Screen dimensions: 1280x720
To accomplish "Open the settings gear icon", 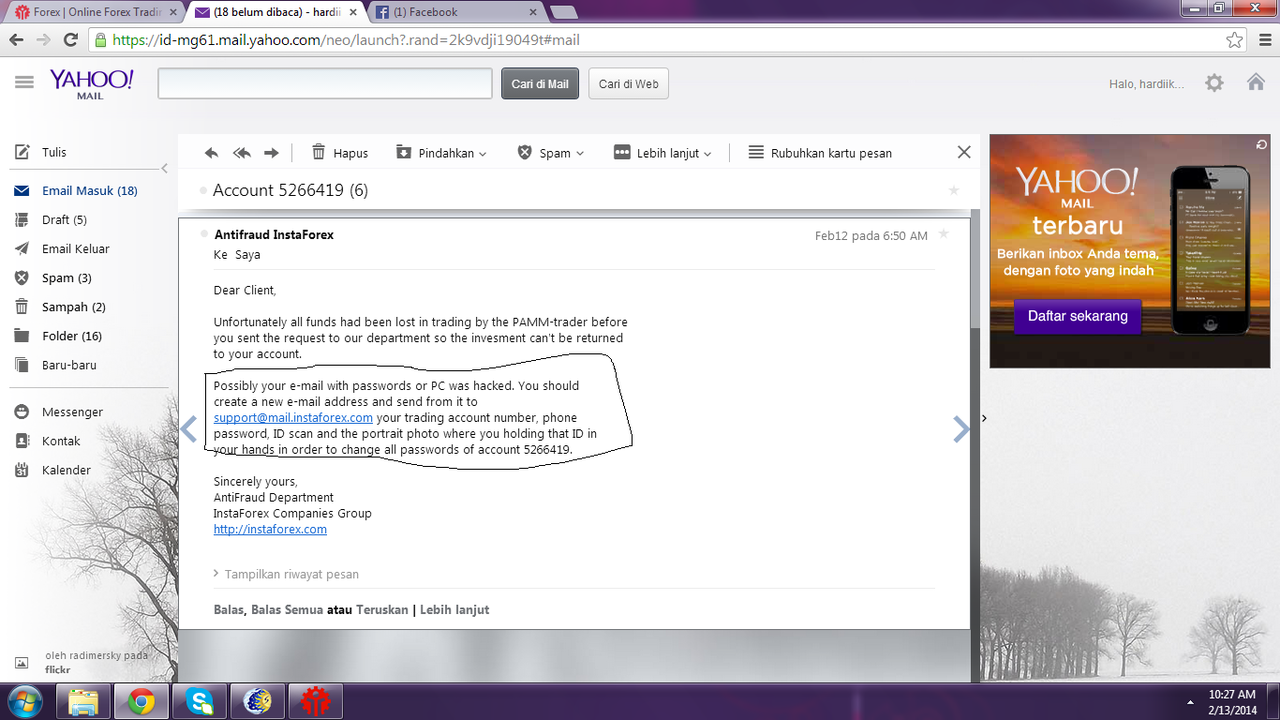I will 1214,83.
